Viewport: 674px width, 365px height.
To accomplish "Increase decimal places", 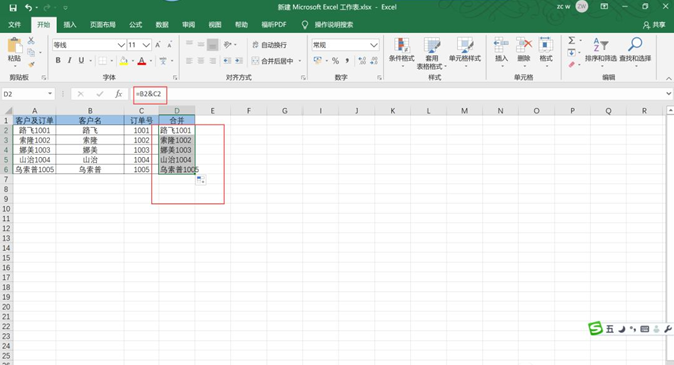I will coord(362,61).
